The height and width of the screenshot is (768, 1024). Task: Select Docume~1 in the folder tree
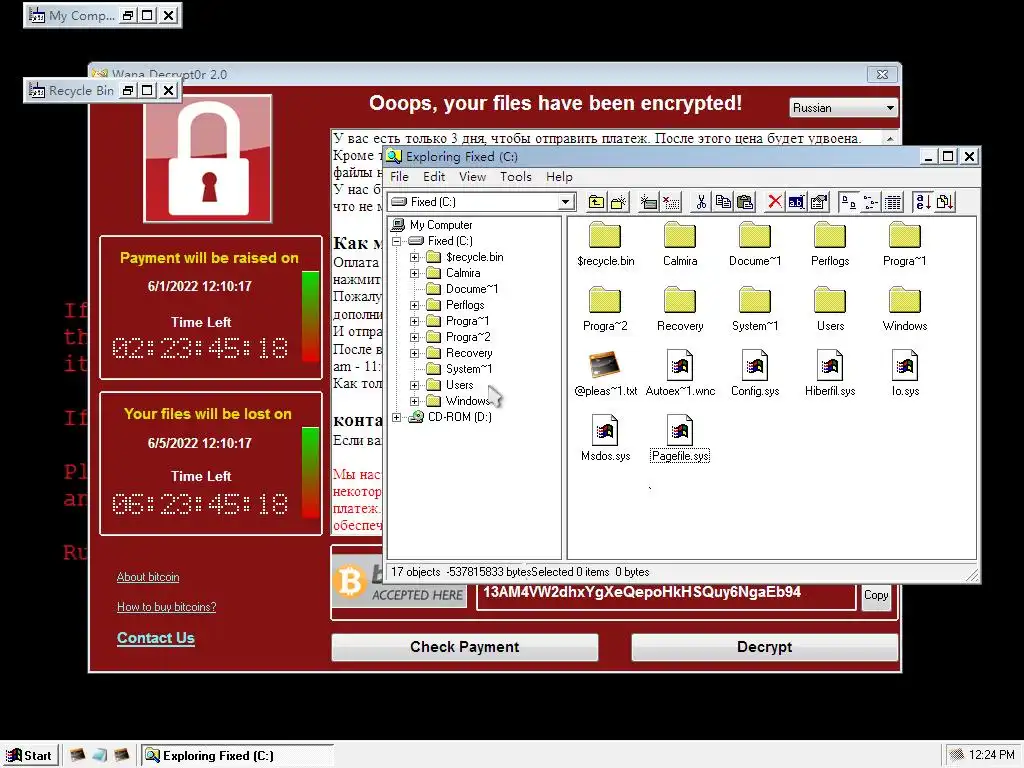472,289
